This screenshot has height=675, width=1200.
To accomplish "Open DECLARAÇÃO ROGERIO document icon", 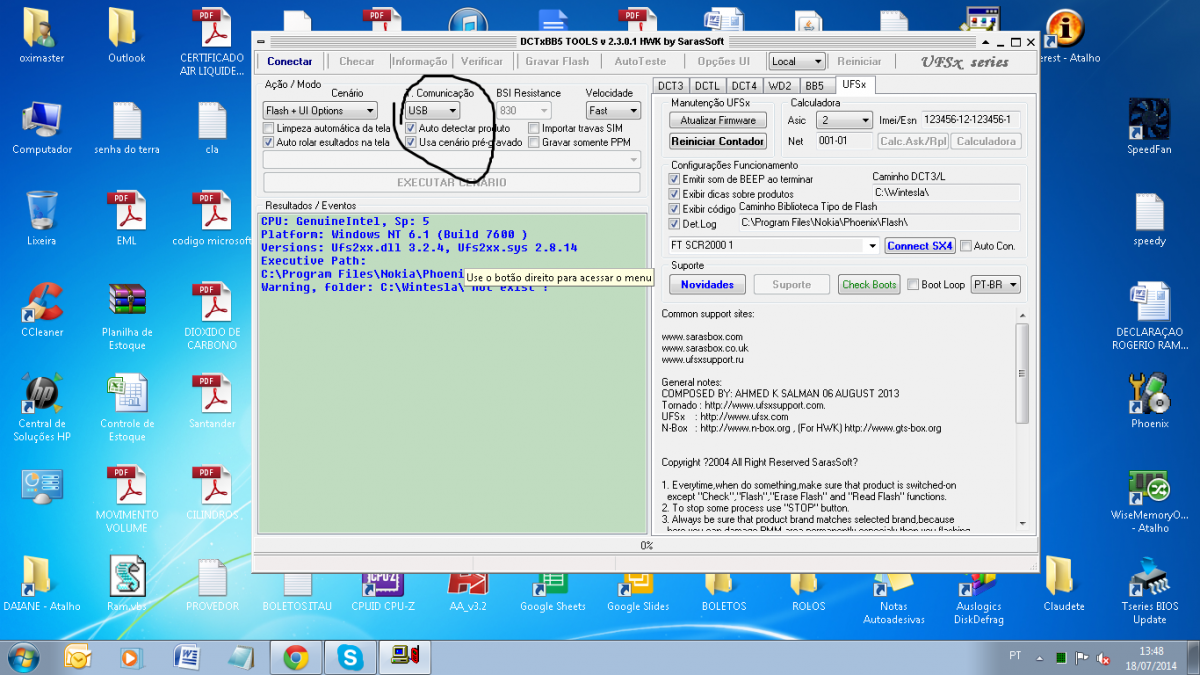I will pyautogui.click(x=1149, y=317).
